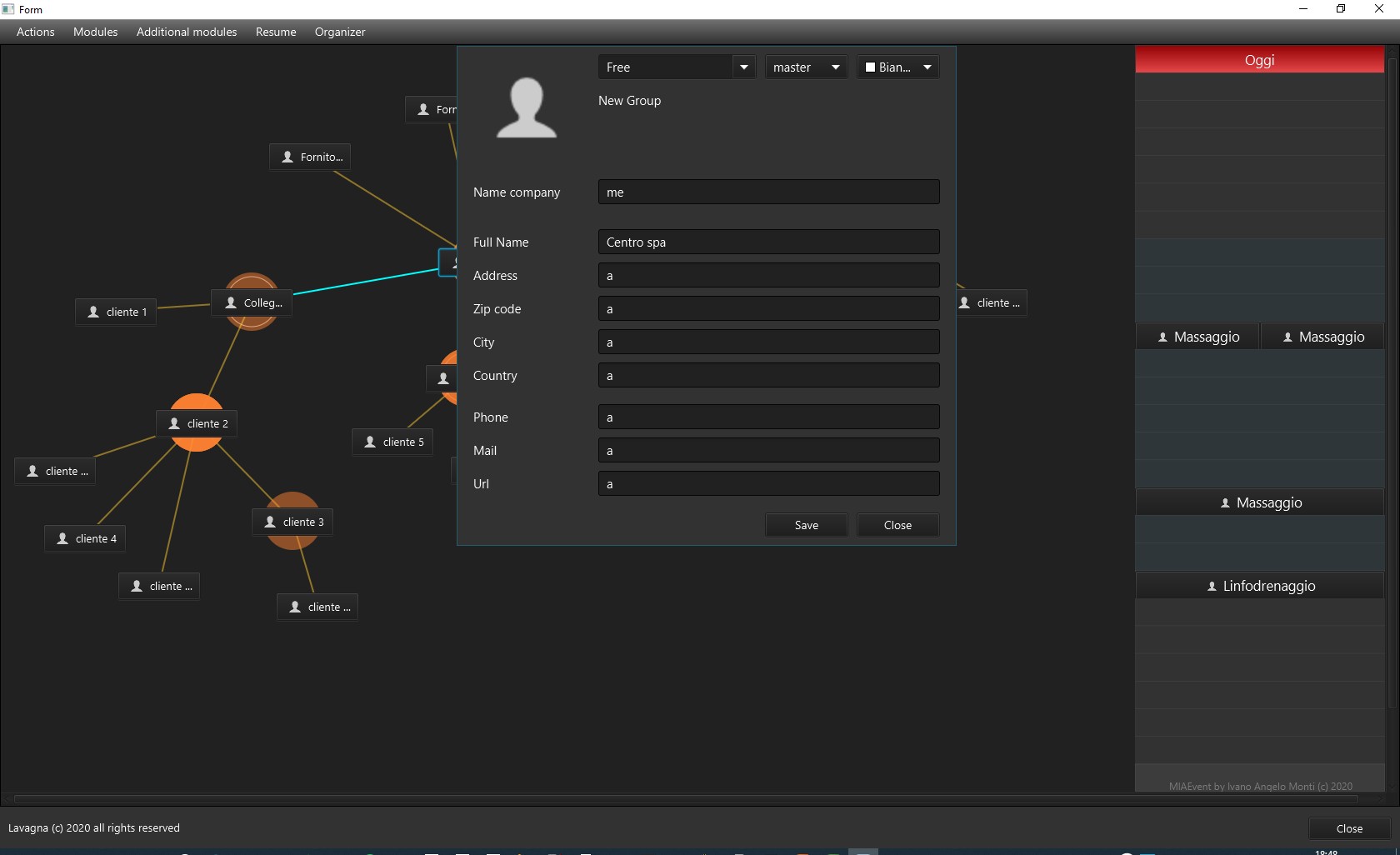Image resolution: width=1400 pixels, height=855 pixels.
Task: Select the cliente 3 node person icon
Action: pyautogui.click(x=270, y=522)
